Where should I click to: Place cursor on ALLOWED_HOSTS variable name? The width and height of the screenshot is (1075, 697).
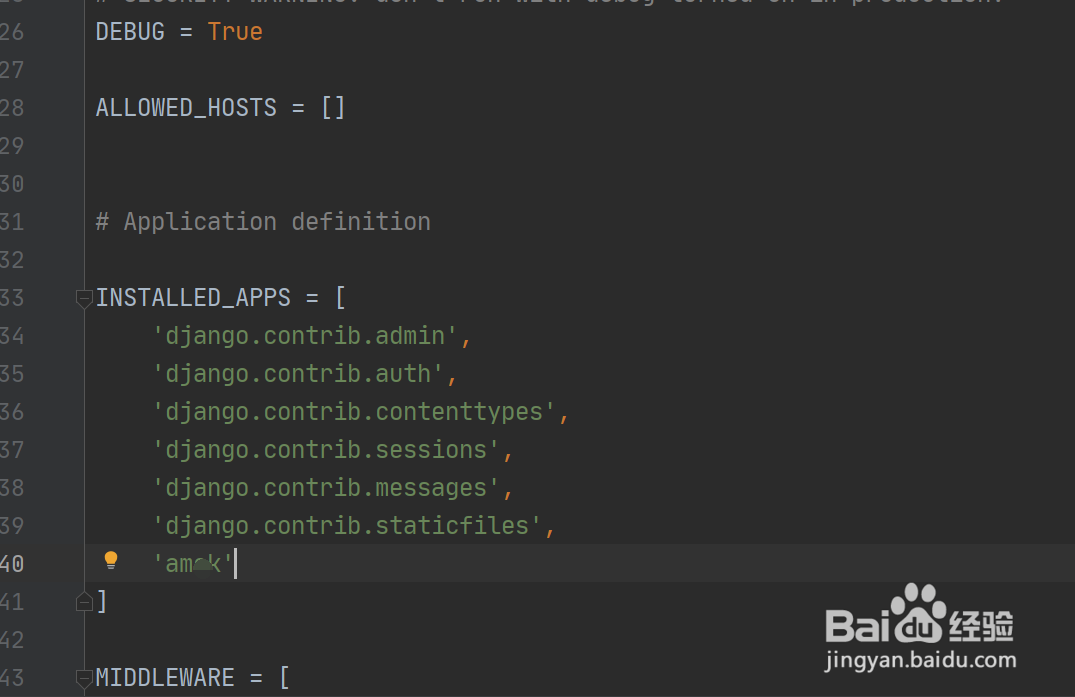click(186, 108)
